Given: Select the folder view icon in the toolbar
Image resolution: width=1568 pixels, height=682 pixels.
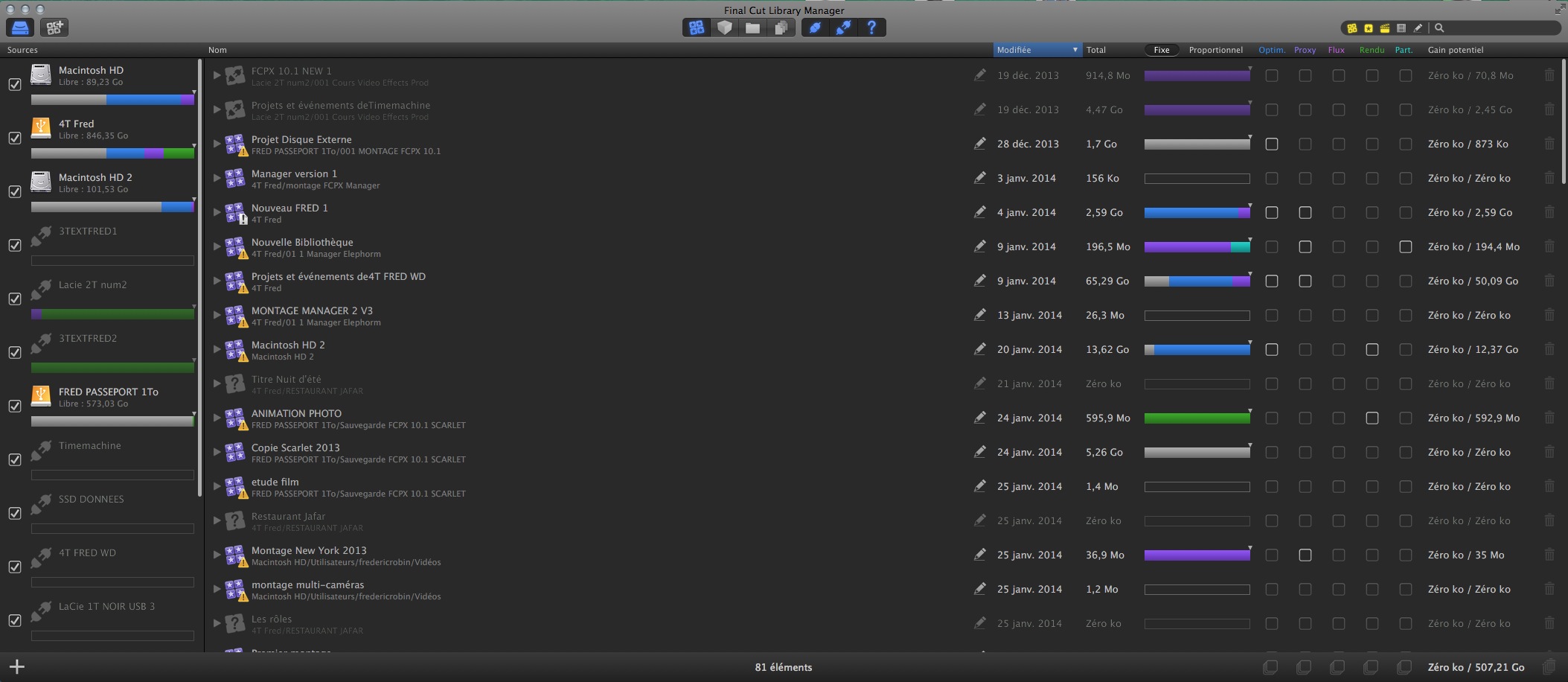Looking at the screenshot, I should (x=754, y=28).
